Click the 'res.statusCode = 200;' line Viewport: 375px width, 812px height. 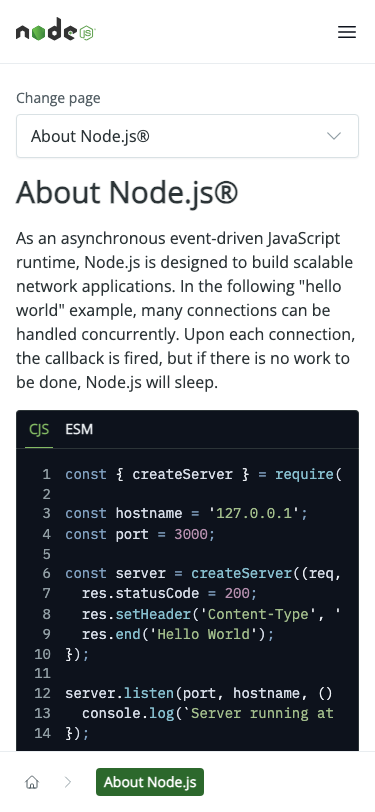pyautogui.click(x=169, y=593)
